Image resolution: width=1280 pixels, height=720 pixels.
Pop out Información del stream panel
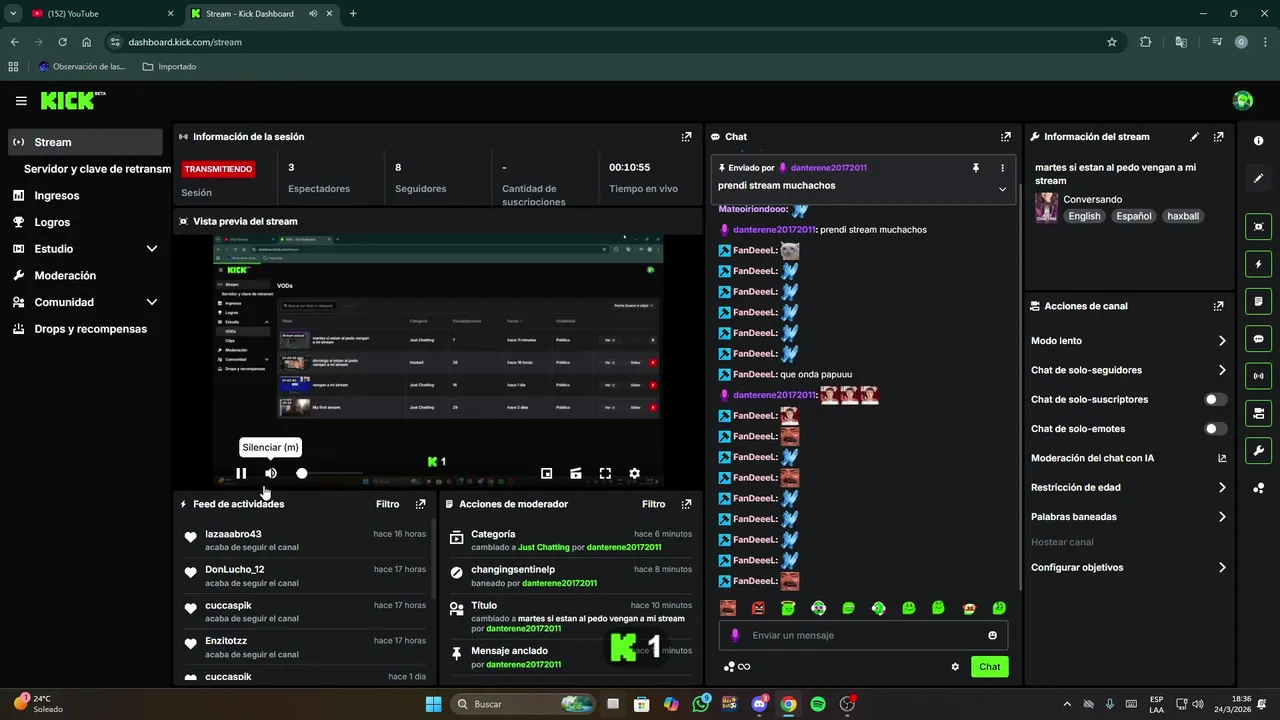(x=1218, y=137)
